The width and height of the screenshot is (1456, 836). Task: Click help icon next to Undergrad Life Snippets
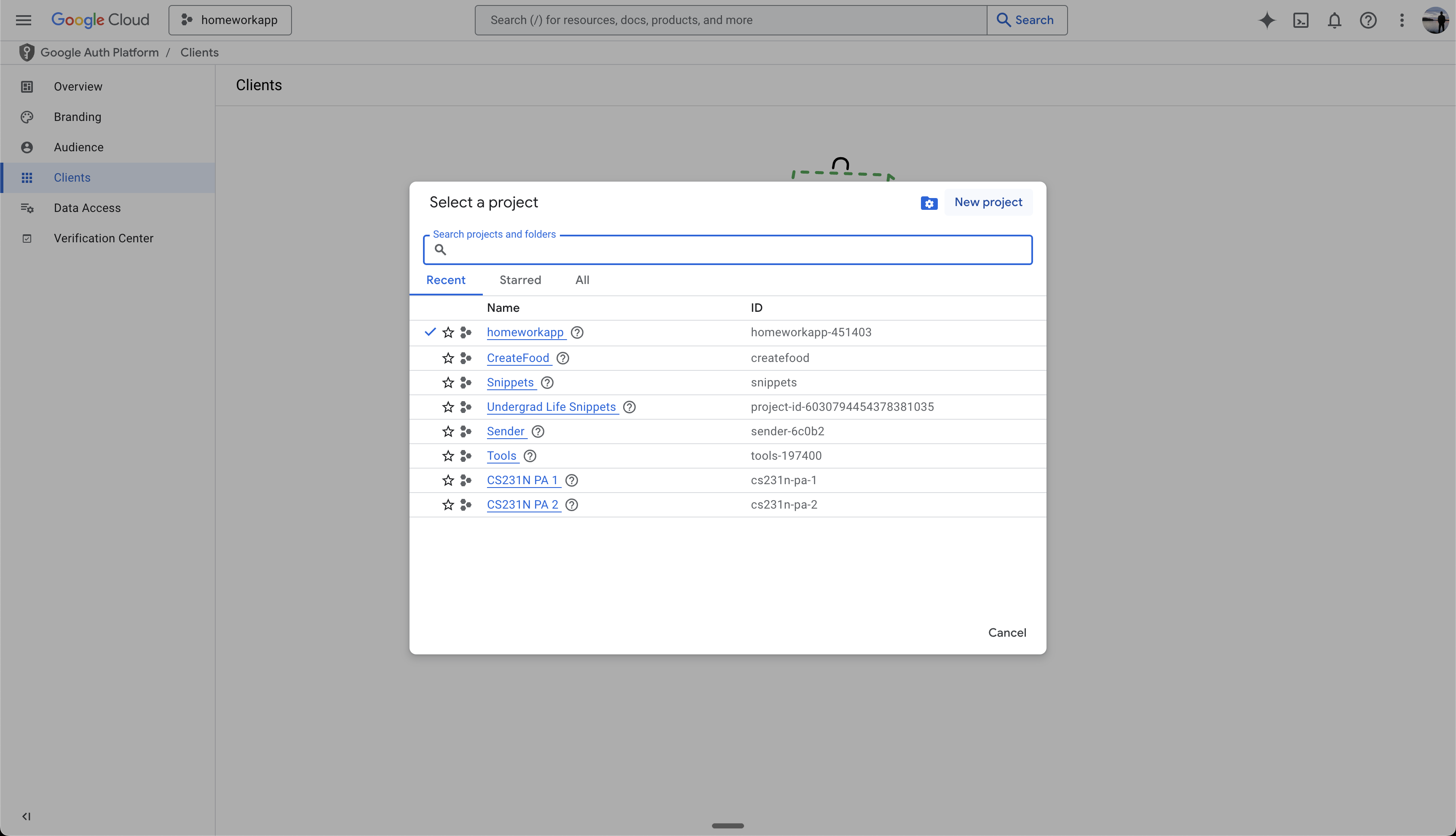tap(629, 407)
